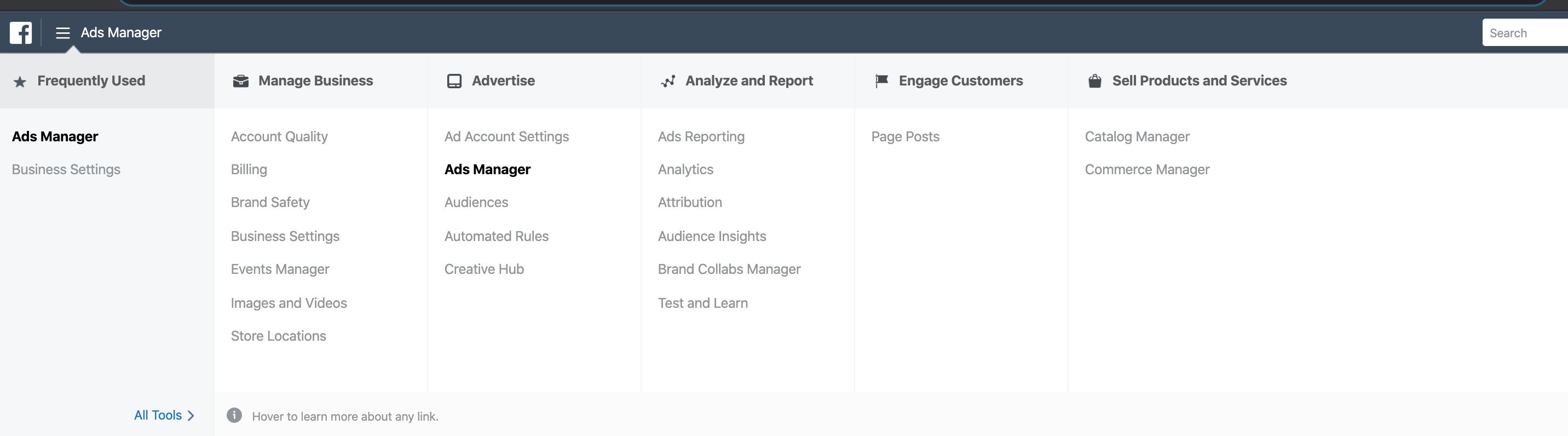The image size is (1568, 436).
Task: Open Ads Reporting link
Action: [701, 136]
